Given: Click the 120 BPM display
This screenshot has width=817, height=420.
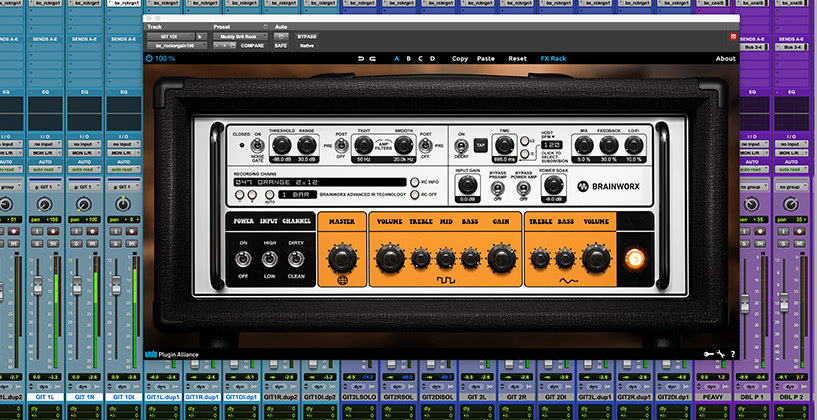Looking at the screenshot, I should pyautogui.click(x=552, y=145).
